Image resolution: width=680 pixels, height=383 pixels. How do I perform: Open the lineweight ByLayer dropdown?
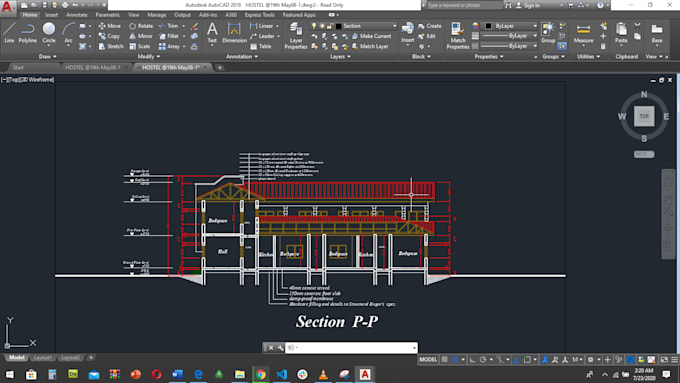coord(510,36)
